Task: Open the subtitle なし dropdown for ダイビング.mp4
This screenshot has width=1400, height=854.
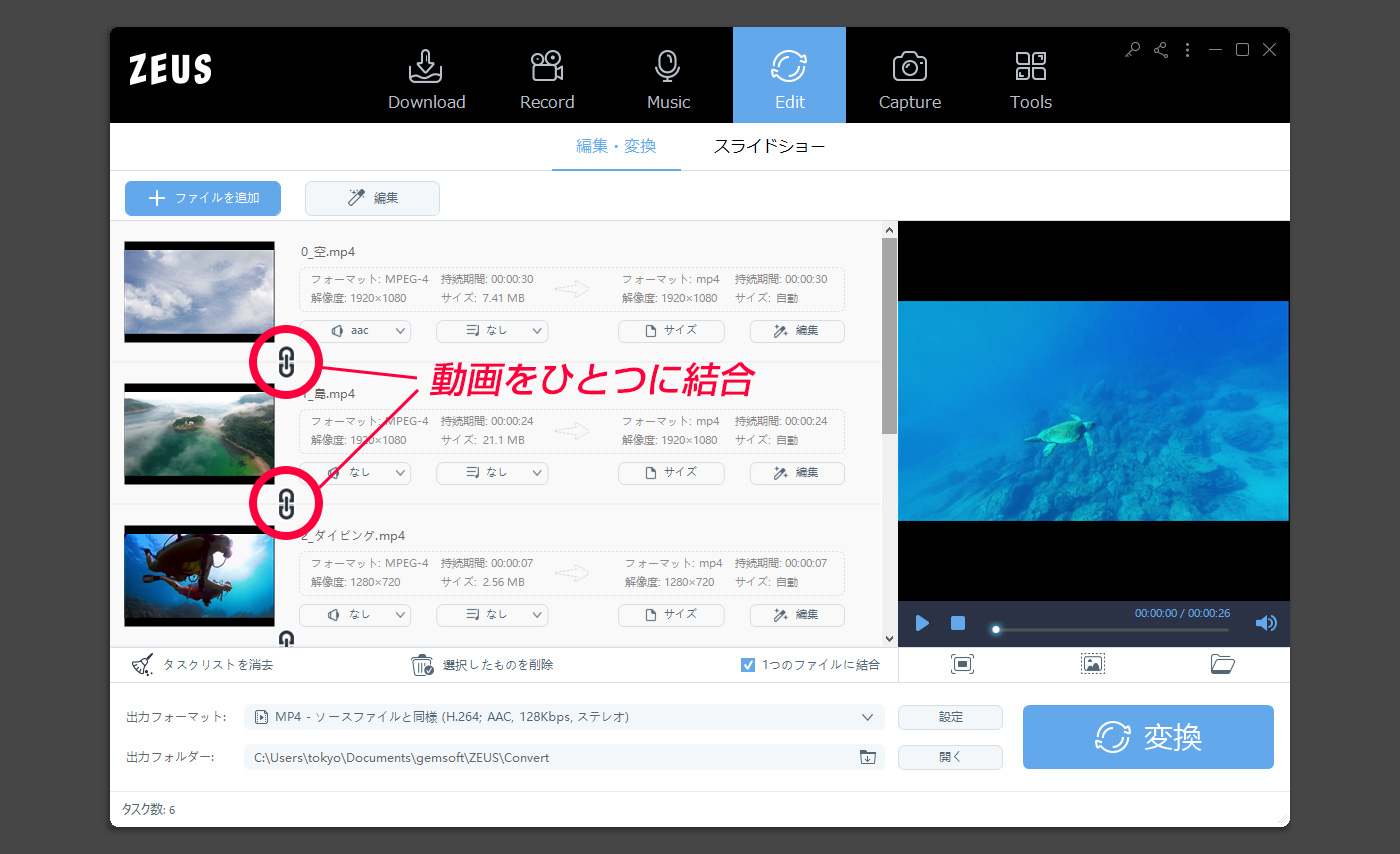Action: (x=492, y=615)
